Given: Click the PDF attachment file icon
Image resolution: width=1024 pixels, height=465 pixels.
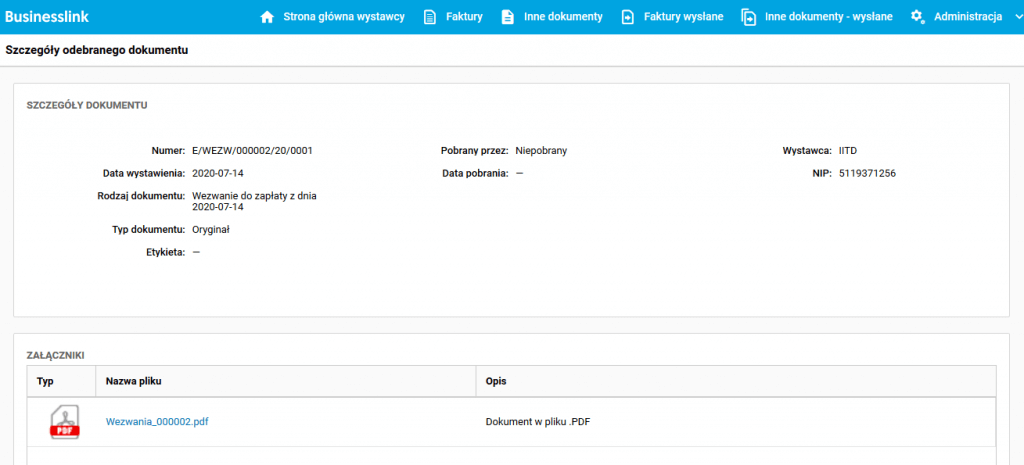Looking at the screenshot, I should click(65, 421).
